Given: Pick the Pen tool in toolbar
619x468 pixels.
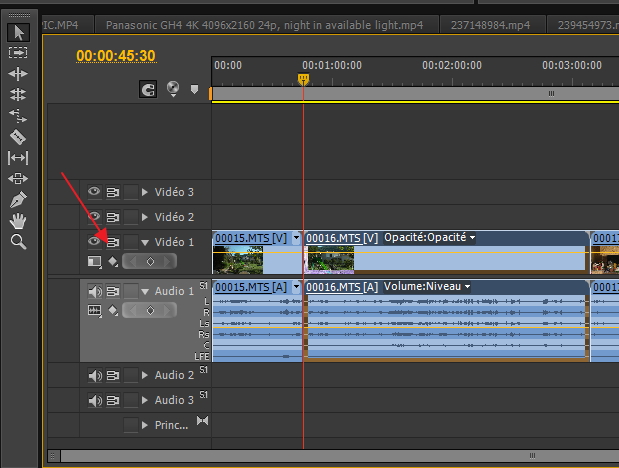Looking at the screenshot, I should point(18,200).
